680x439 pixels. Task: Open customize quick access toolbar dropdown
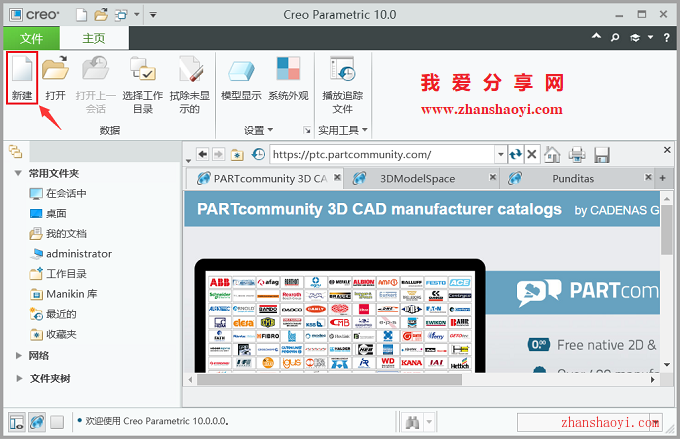(x=153, y=15)
